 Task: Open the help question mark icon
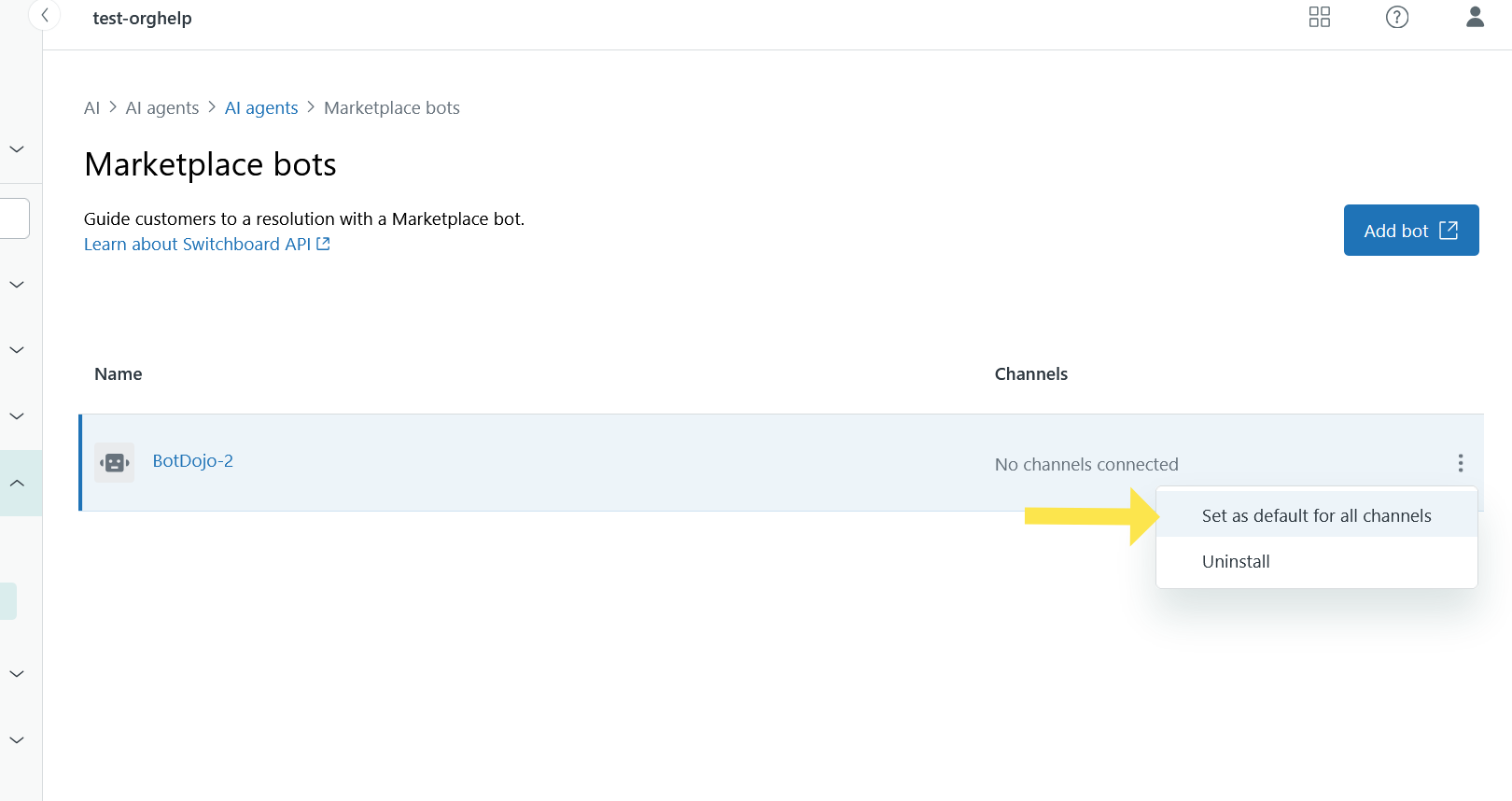point(1396,17)
